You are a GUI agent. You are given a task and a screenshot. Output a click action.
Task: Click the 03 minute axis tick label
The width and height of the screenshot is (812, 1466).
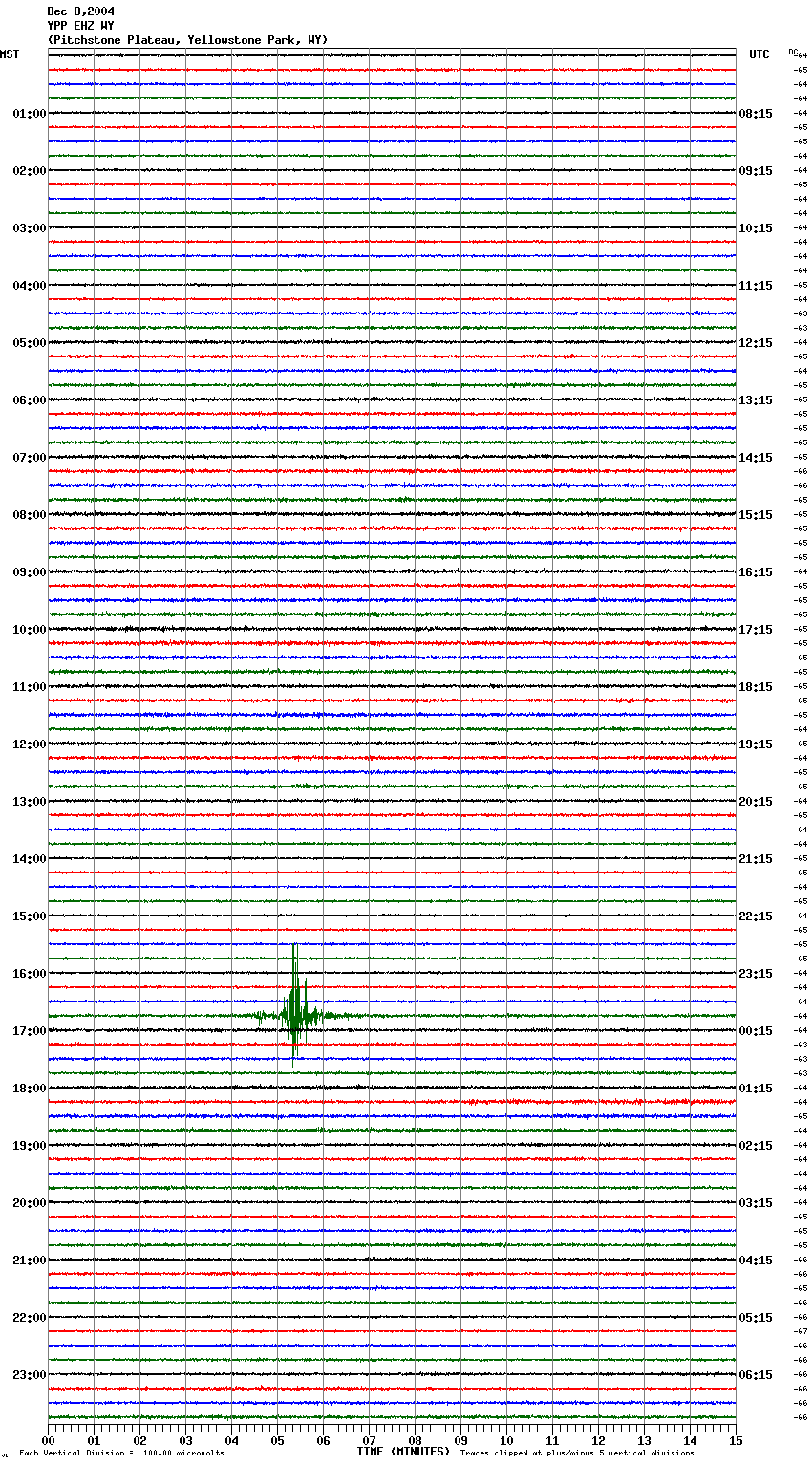[x=185, y=1440]
